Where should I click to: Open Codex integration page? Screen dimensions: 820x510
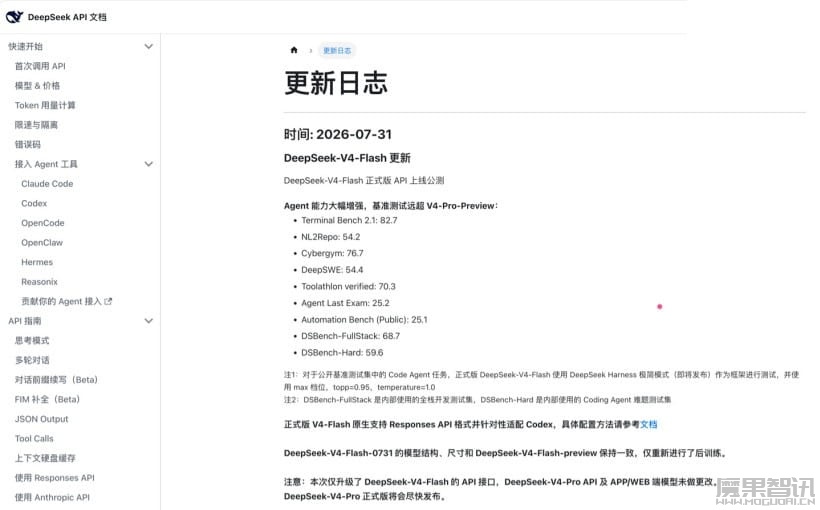click(x=34, y=203)
